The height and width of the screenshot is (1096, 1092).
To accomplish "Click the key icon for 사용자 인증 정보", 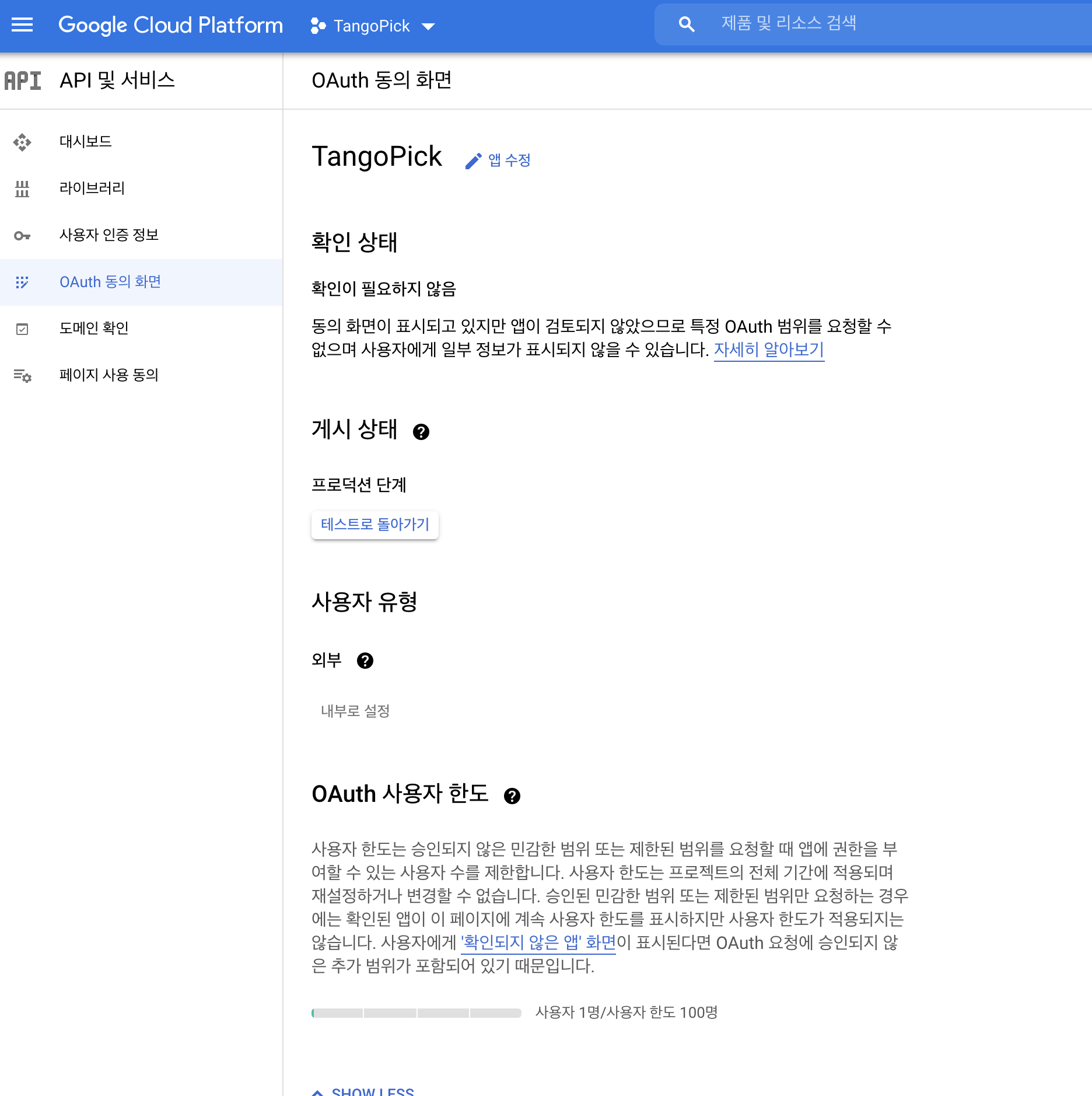I will (22, 236).
